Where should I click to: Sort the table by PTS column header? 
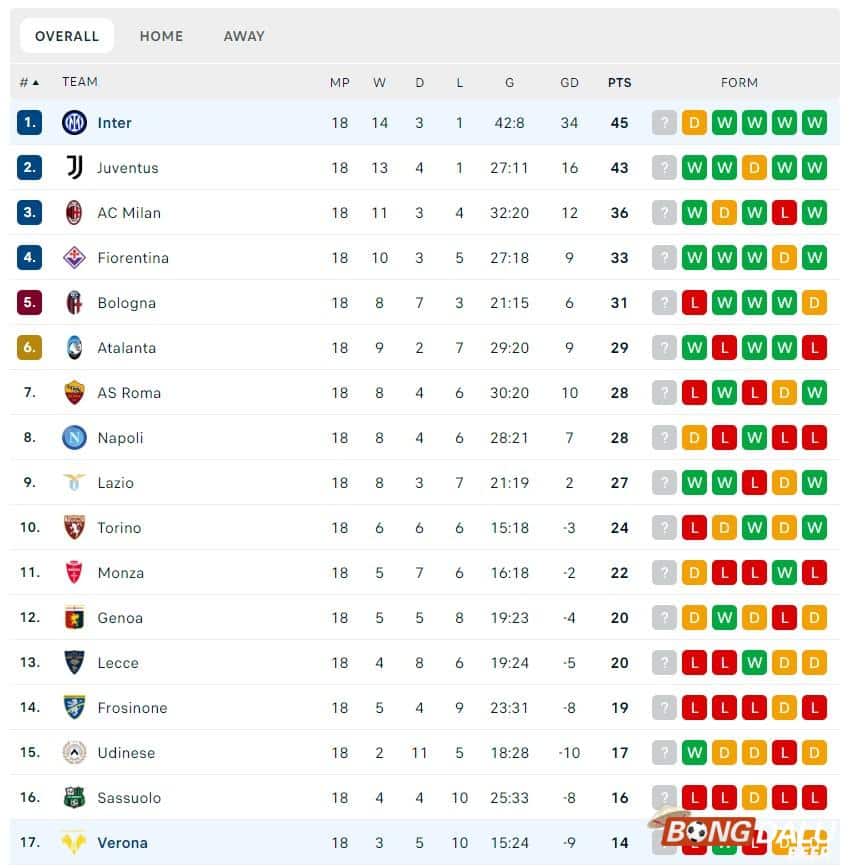click(619, 82)
